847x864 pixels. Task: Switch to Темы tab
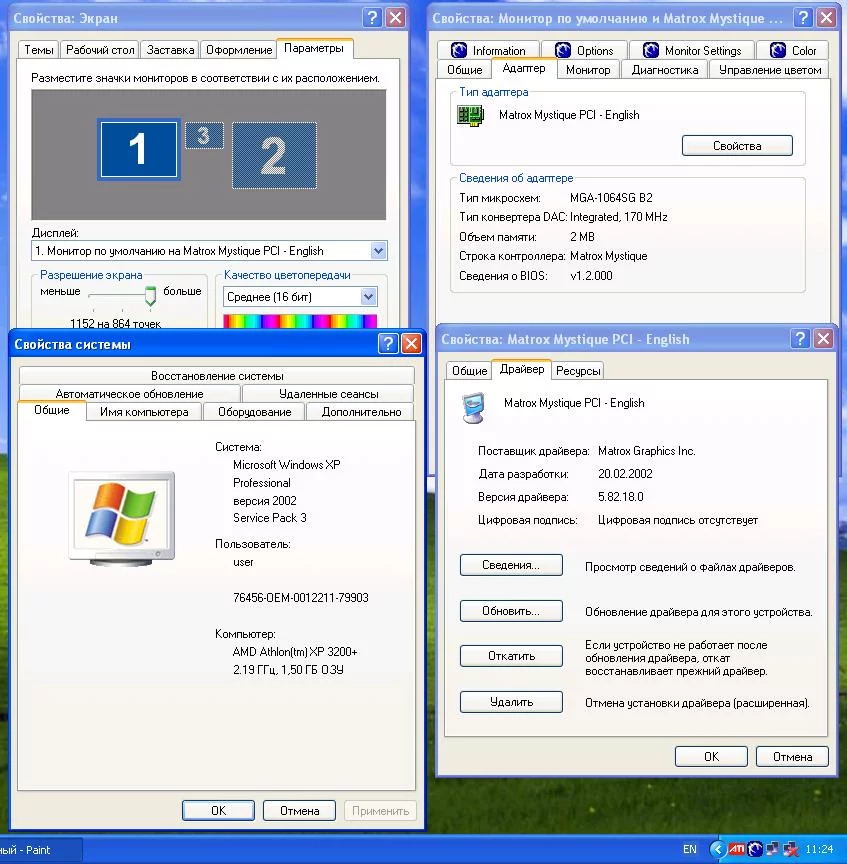tap(39, 50)
